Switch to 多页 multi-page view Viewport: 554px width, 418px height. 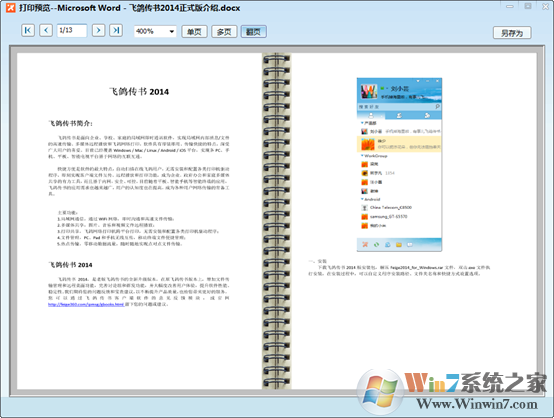(224, 32)
